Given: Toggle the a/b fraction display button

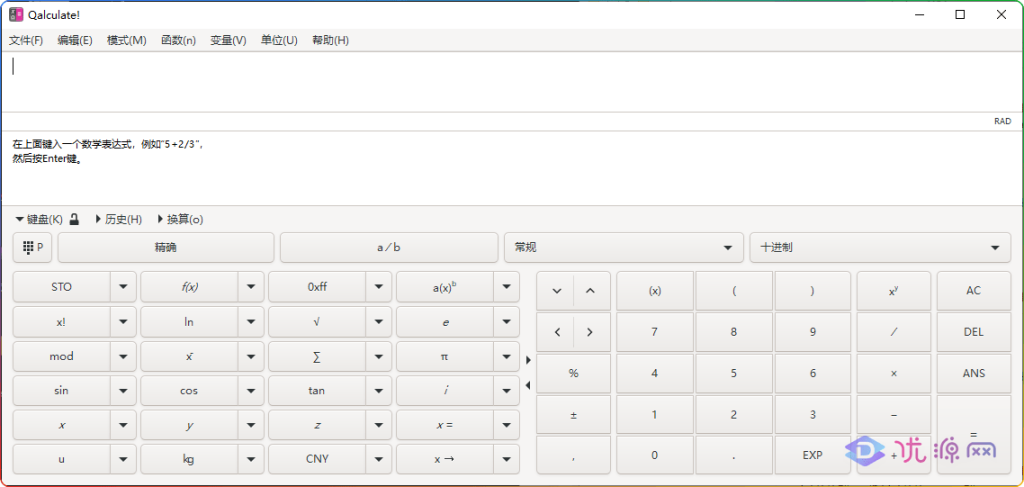Looking at the screenshot, I should click(x=388, y=247).
